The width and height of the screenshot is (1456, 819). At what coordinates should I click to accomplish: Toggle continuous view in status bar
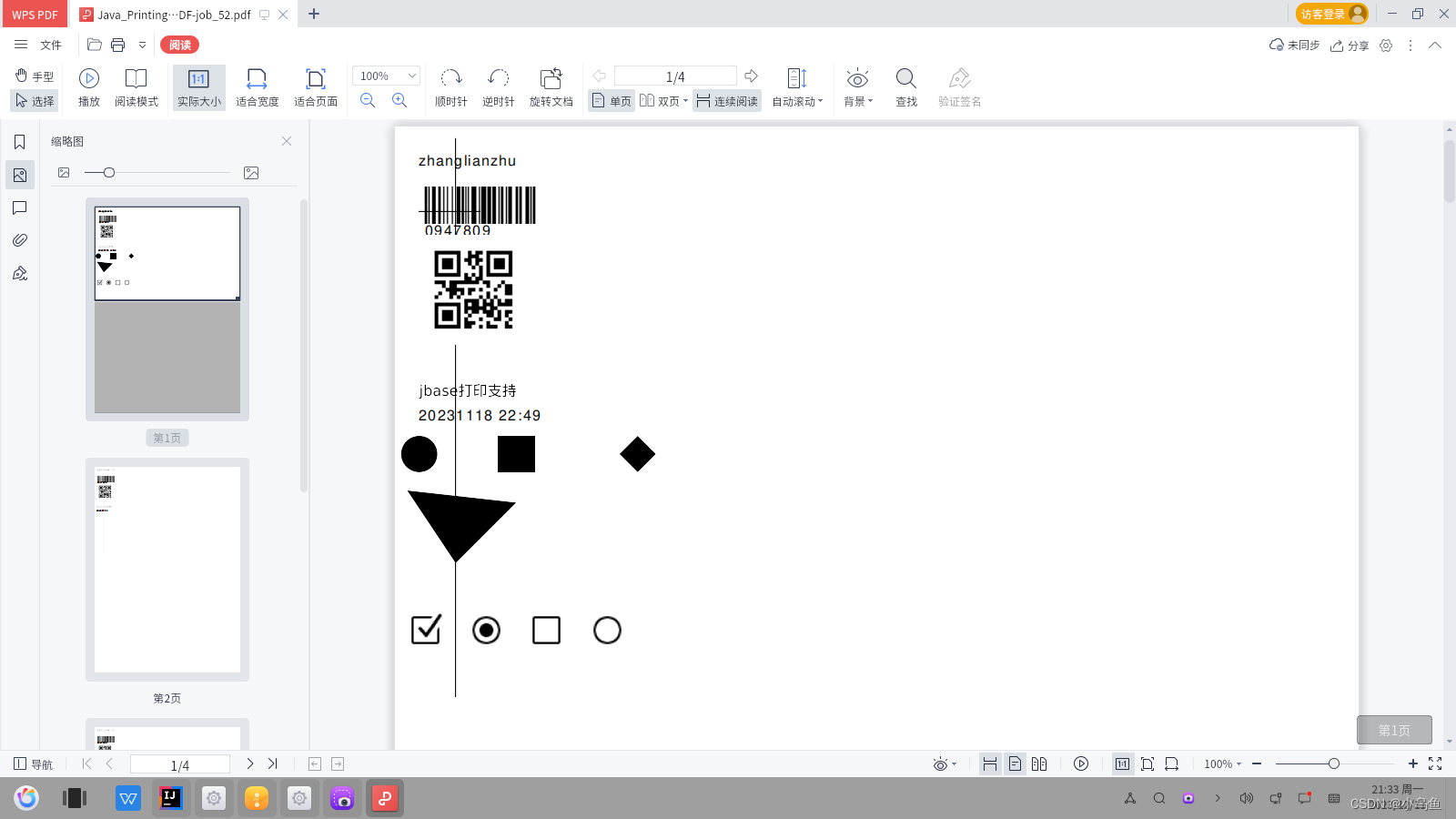pyautogui.click(x=990, y=763)
